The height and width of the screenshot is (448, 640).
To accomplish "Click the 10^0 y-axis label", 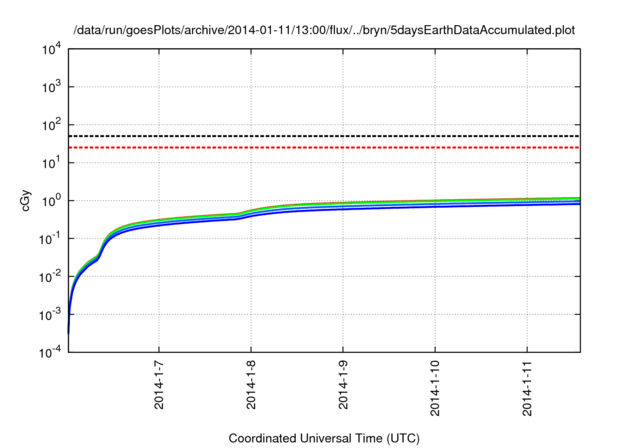I will [51, 201].
